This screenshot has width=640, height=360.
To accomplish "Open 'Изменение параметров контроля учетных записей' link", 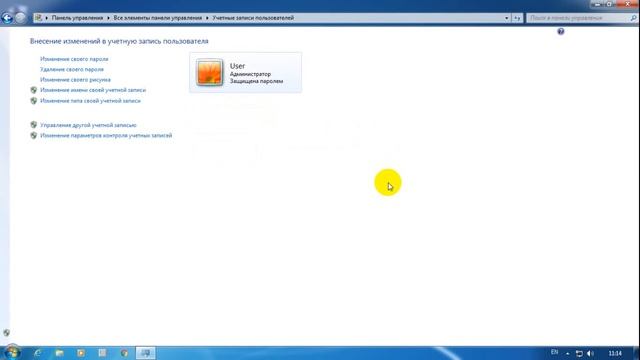I will (x=106, y=135).
